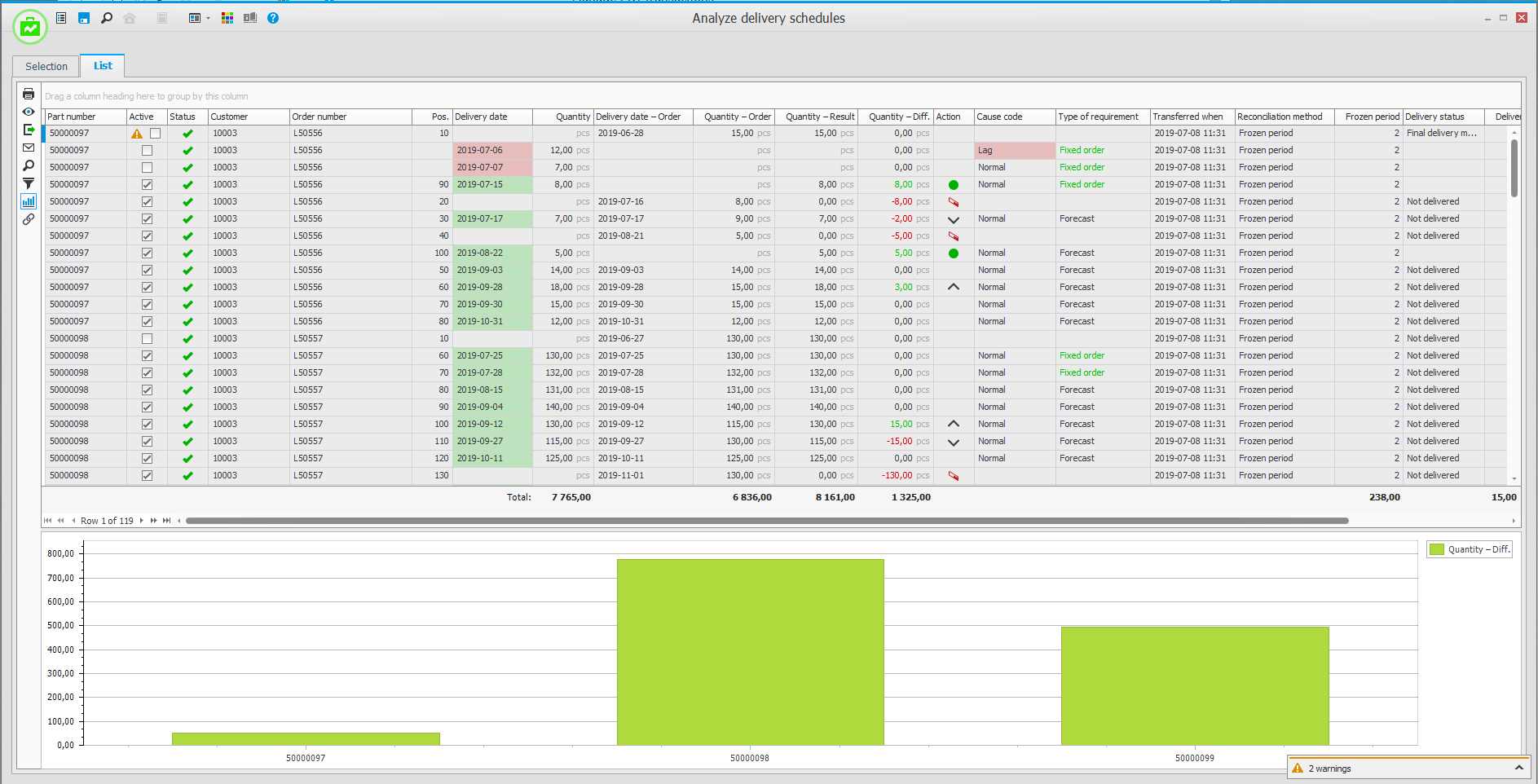Viewport: 1538px width, 784px height.
Task: Click the eye preview icon in the sidebar
Action: click(x=29, y=112)
